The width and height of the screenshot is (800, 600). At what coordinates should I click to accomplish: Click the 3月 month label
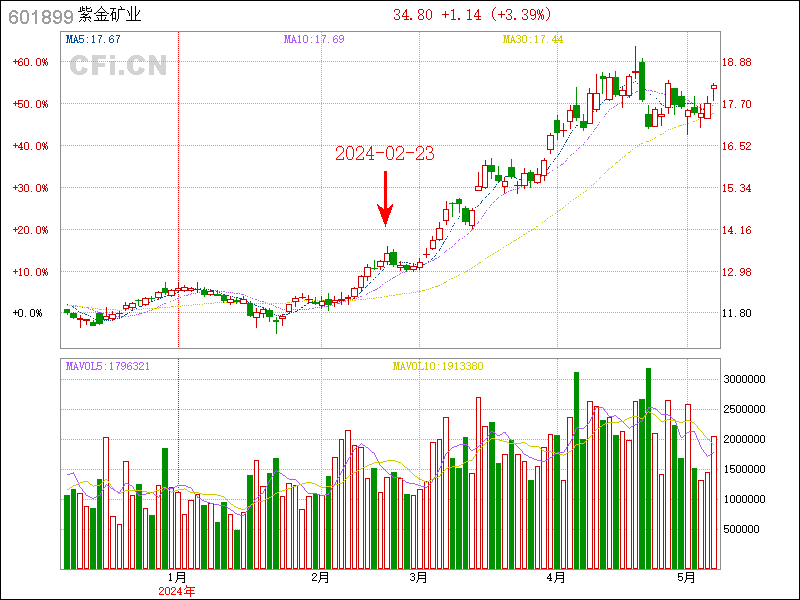point(418,578)
